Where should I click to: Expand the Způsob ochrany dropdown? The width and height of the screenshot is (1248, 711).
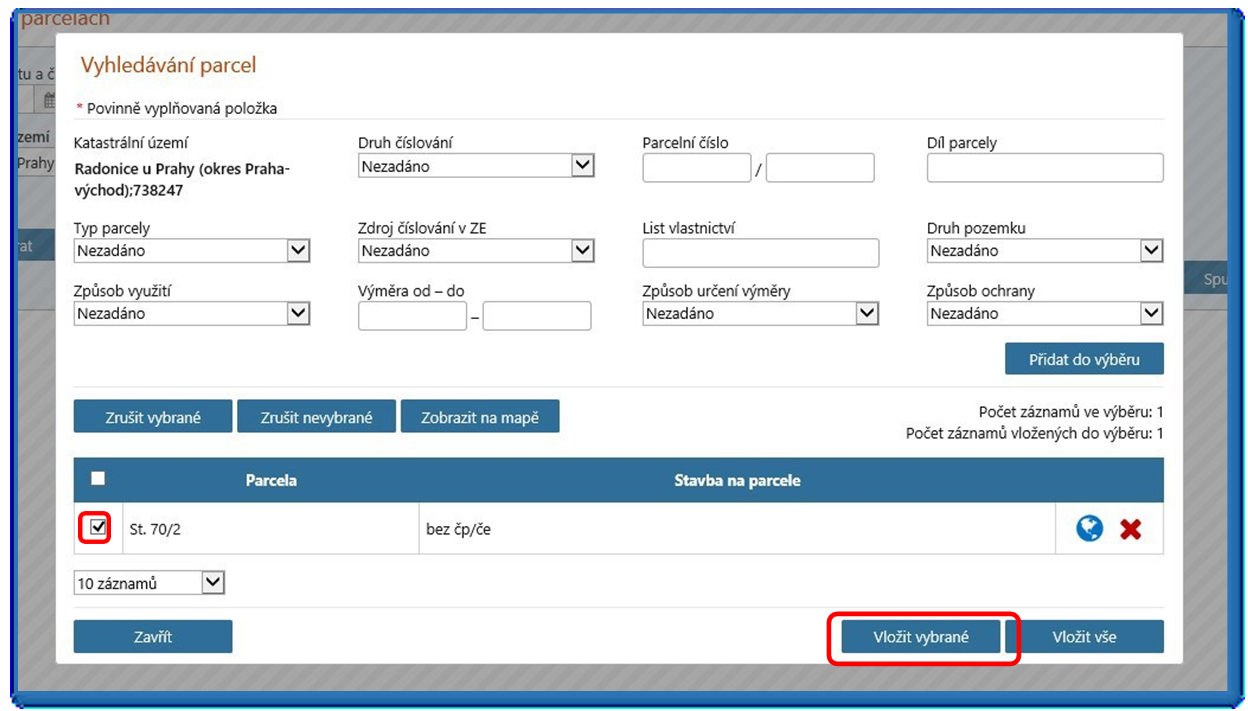click(1044, 314)
